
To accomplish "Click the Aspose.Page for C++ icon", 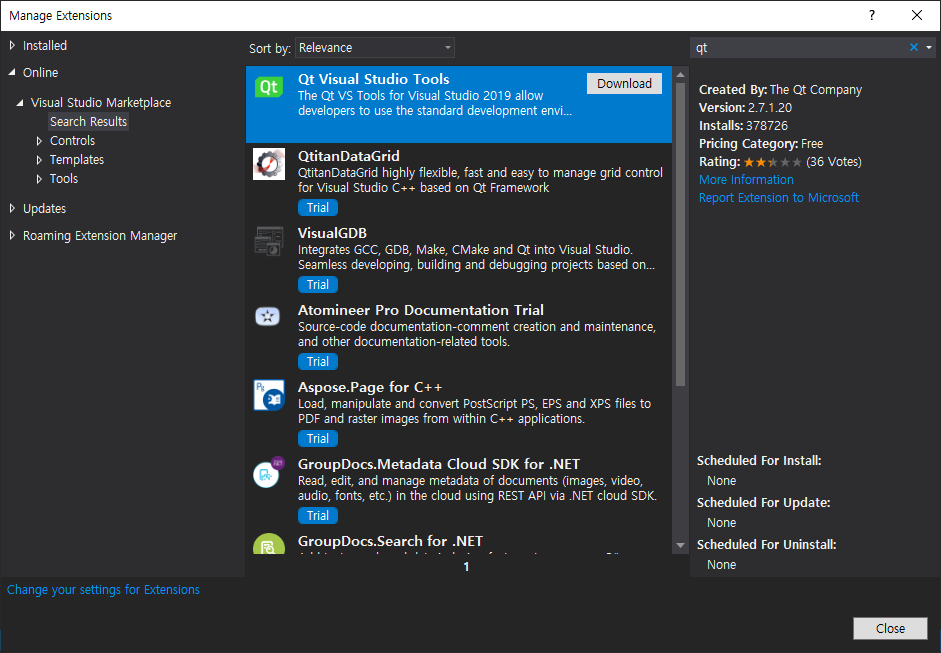I will [x=268, y=395].
